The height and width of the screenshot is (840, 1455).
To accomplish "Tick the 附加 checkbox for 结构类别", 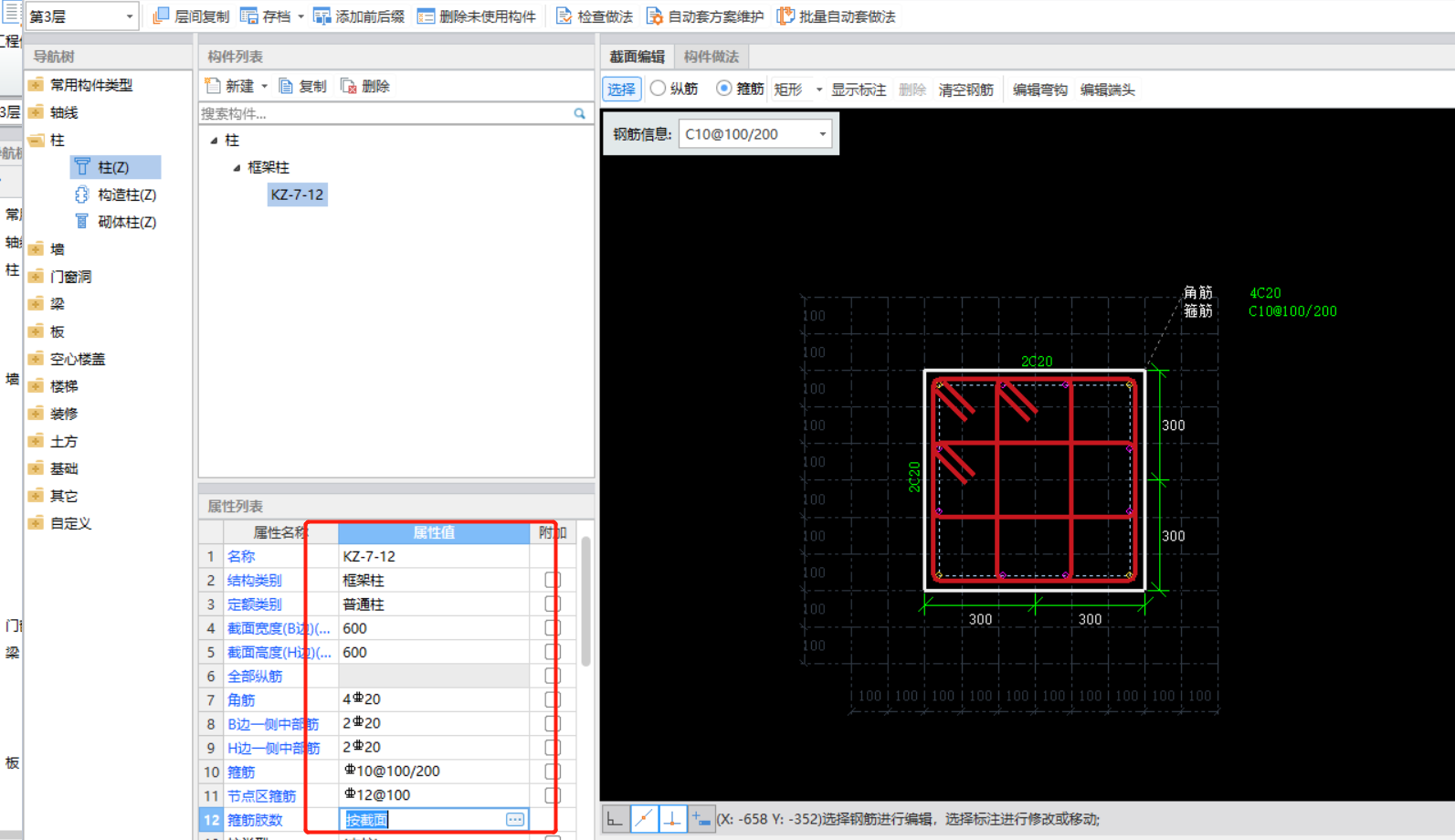I will pos(553,580).
